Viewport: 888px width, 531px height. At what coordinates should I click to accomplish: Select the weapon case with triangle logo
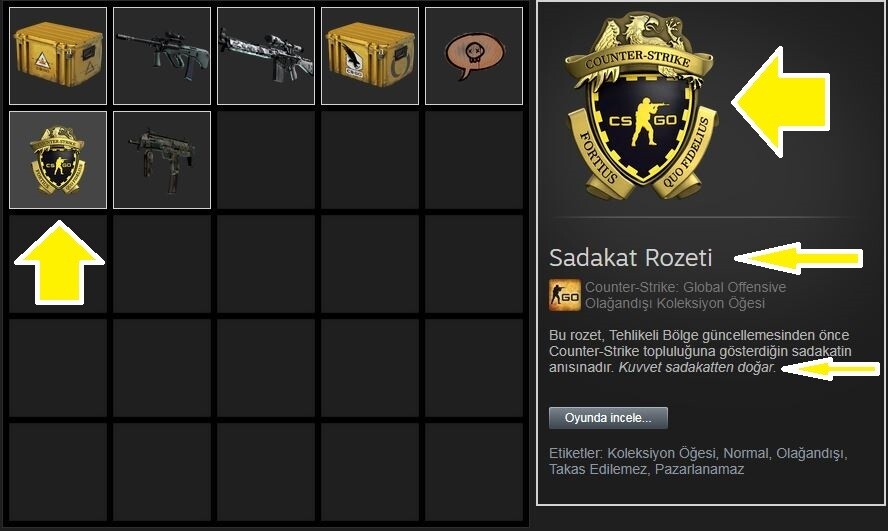58,55
